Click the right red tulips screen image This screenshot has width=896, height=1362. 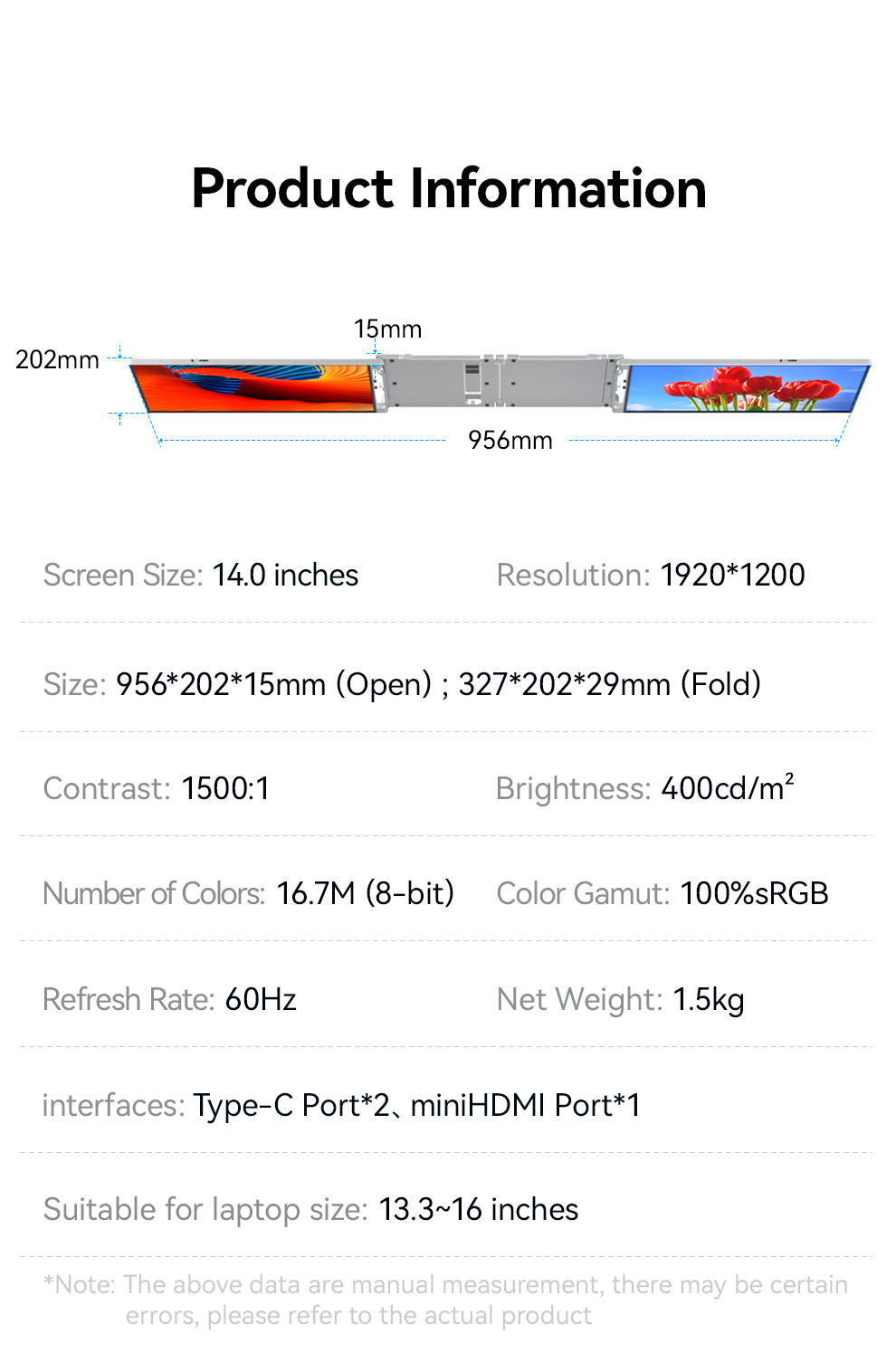point(745,388)
